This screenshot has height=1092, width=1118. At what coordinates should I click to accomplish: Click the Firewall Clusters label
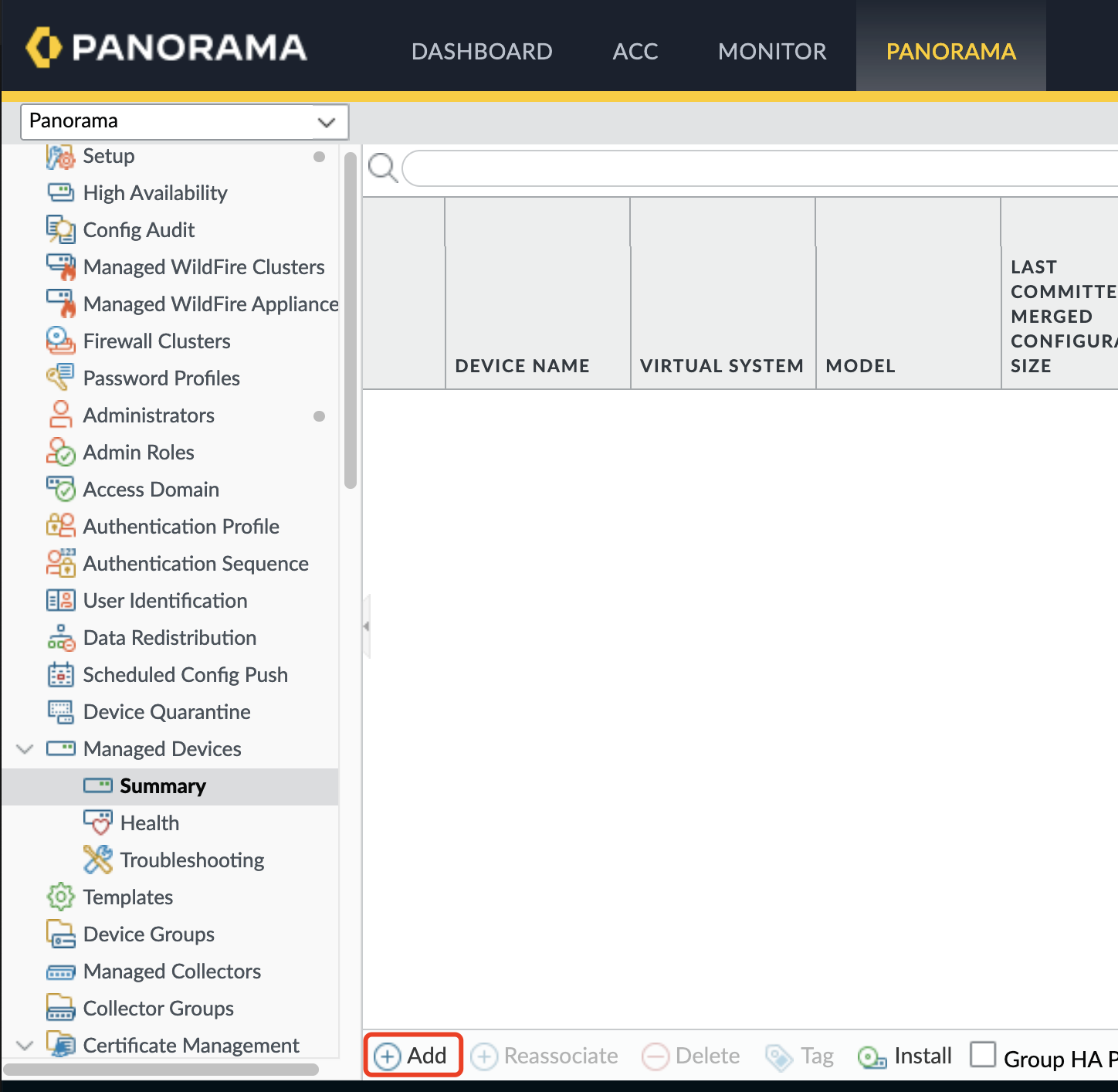[157, 341]
